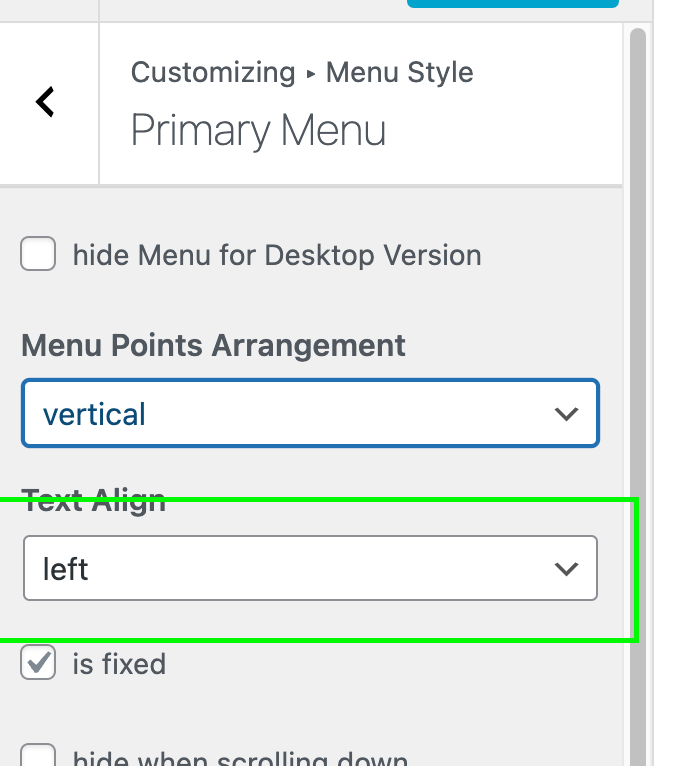Click the "is fixed" label text
The height and width of the screenshot is (766, 692).
coord(119,664)
